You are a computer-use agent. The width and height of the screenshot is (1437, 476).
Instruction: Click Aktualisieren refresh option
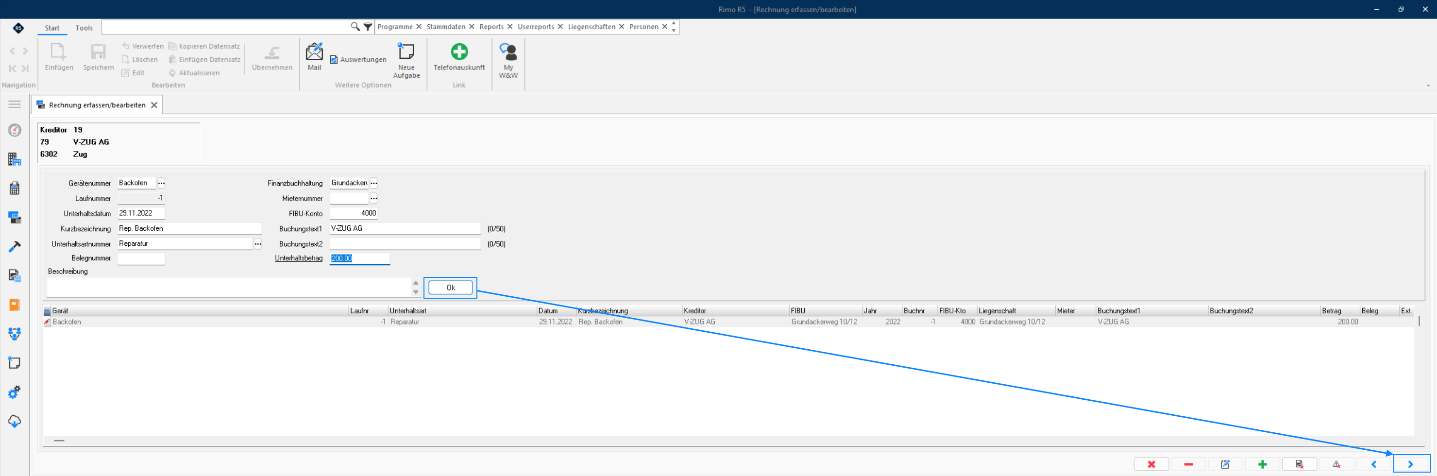pos(194,72)
